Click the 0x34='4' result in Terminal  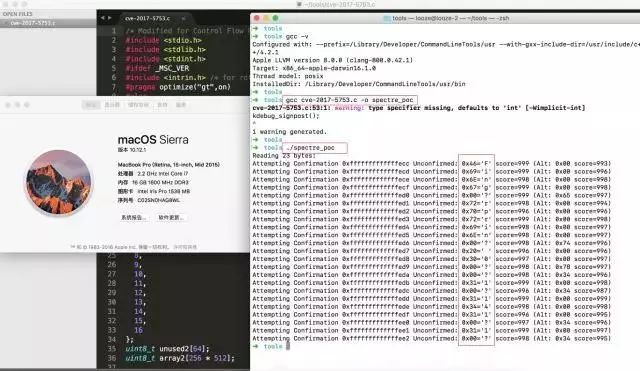[476, 307]
